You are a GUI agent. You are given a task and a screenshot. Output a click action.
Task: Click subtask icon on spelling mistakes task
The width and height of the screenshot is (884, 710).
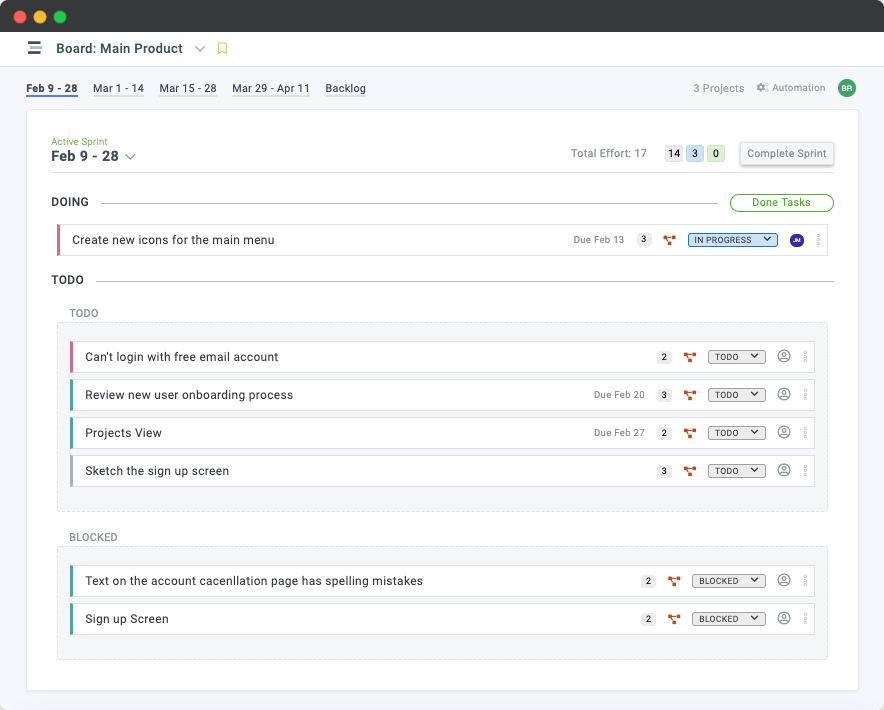674,581
